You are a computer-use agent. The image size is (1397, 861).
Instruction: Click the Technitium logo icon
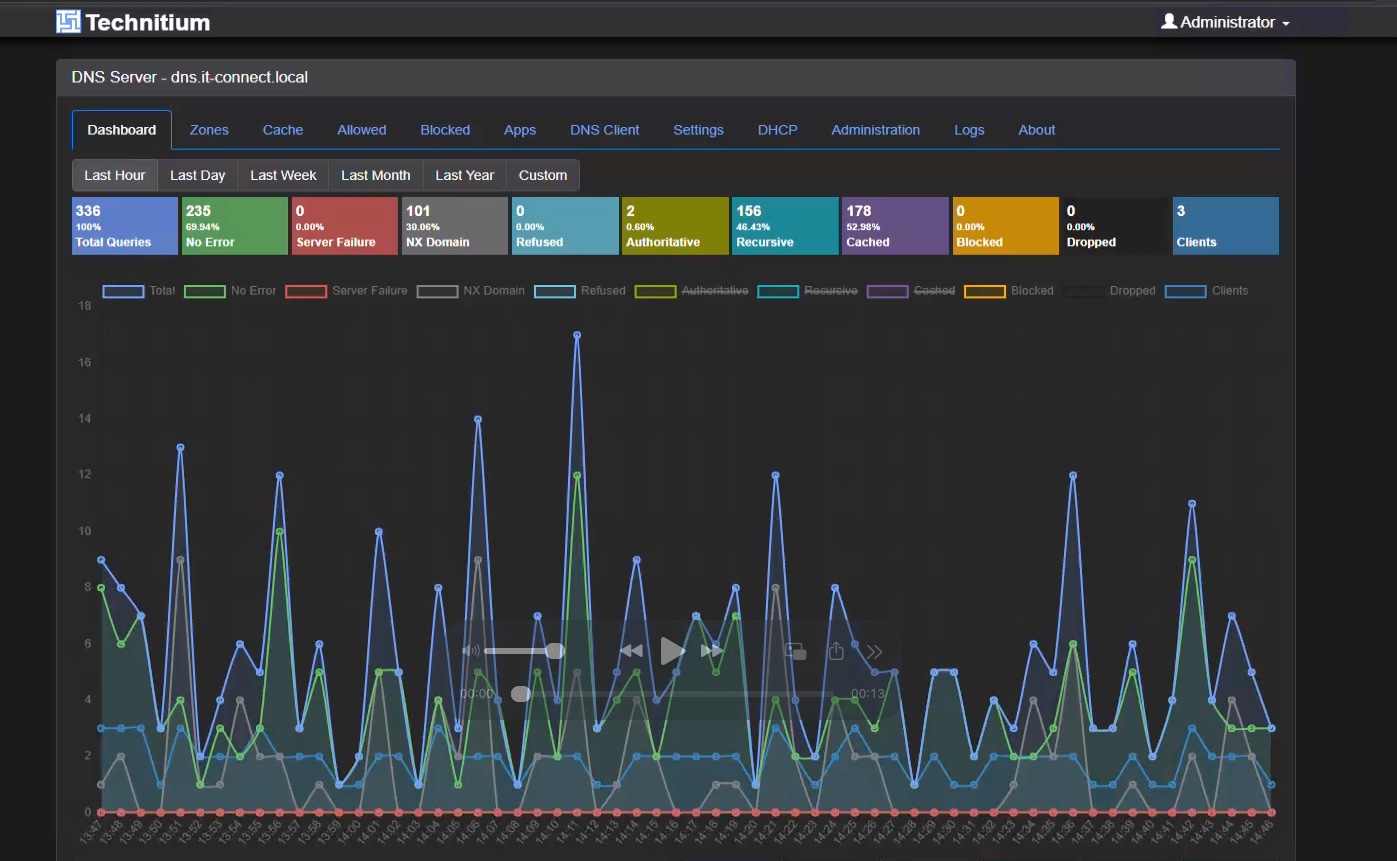click(68, 21)
